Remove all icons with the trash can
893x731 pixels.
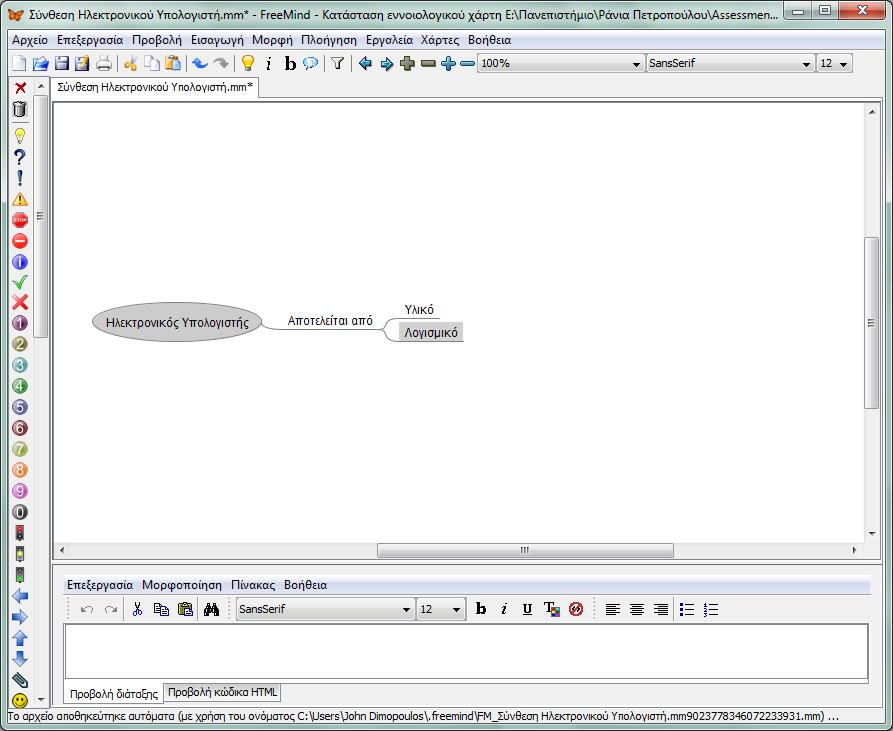pos(20,109)
